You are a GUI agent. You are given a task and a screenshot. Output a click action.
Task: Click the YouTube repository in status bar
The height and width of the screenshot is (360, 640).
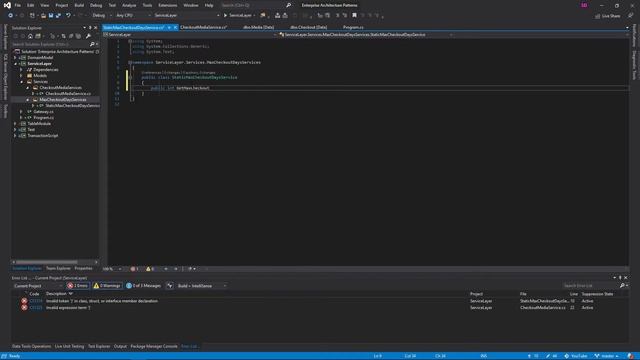[576, 356]
